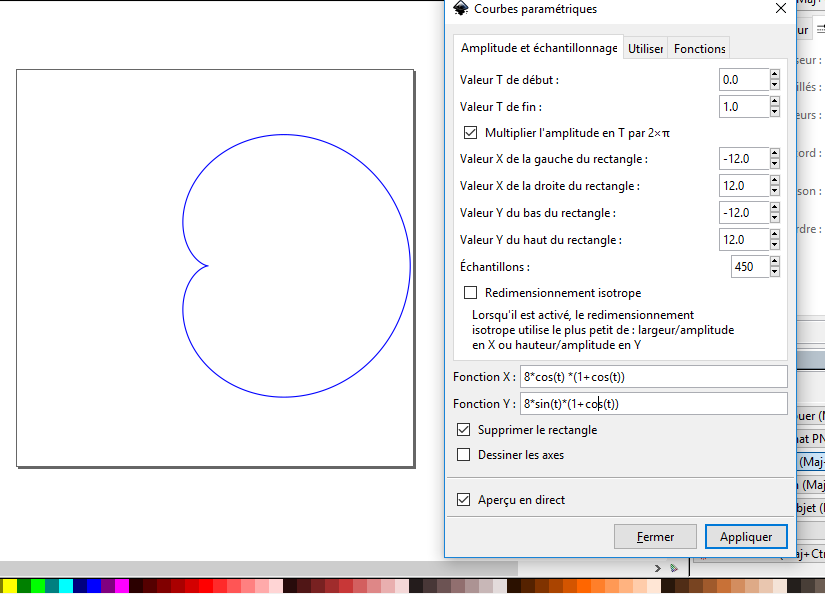Focus the X gauche du rectangle field
Image resolution: width=825 pixels, height=594 pixels.
[744, 159]
